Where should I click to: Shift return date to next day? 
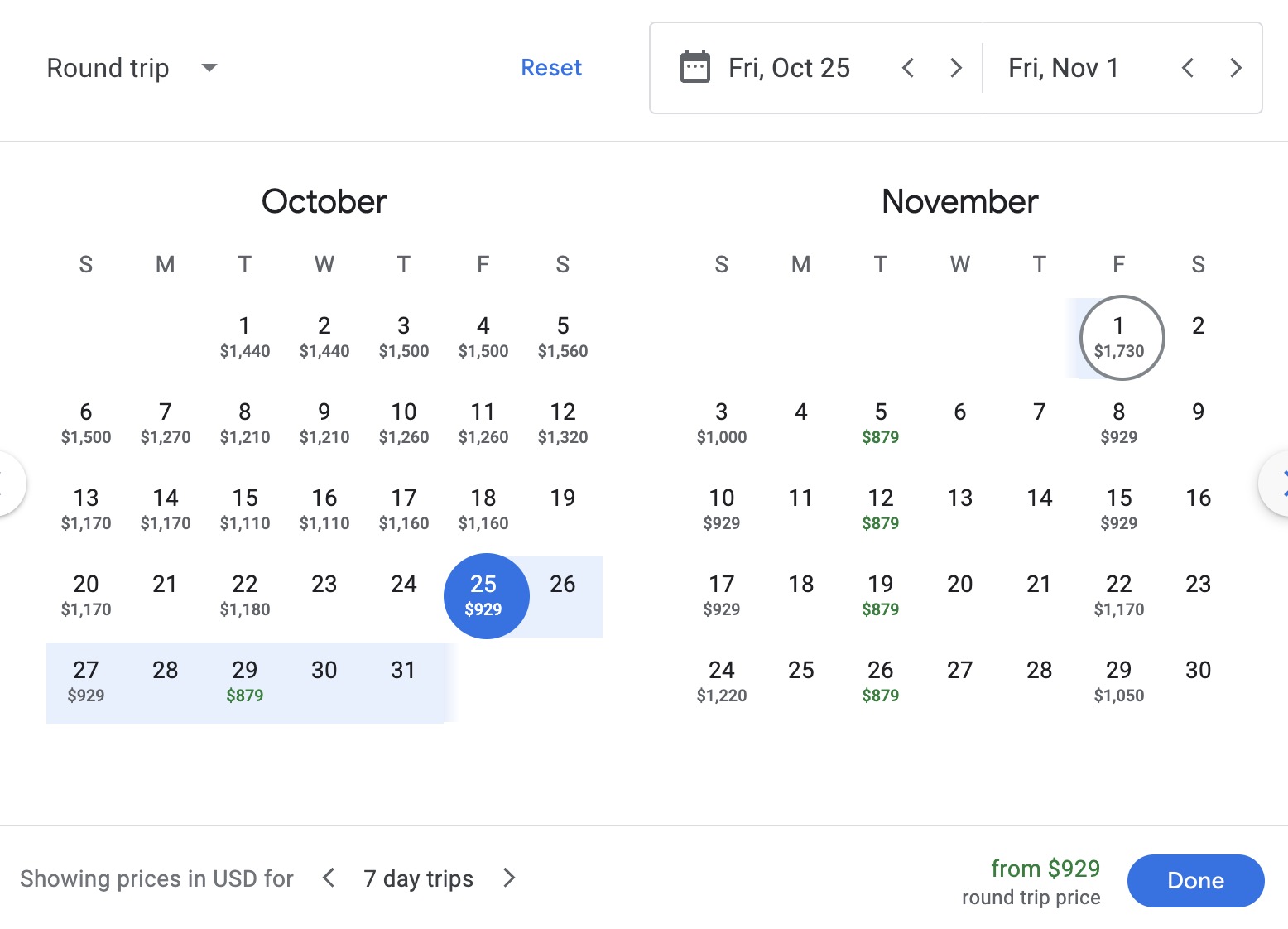coord(1236,68)
